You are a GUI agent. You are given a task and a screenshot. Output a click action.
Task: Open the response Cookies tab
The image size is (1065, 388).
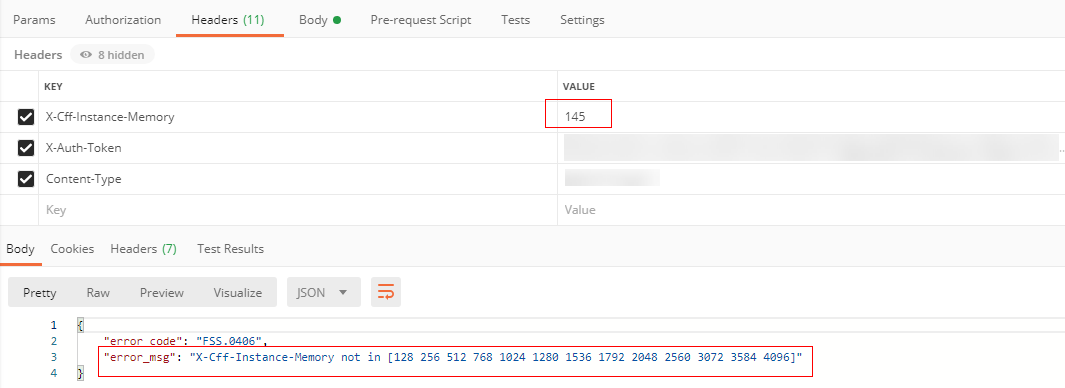tap(72, 249)
